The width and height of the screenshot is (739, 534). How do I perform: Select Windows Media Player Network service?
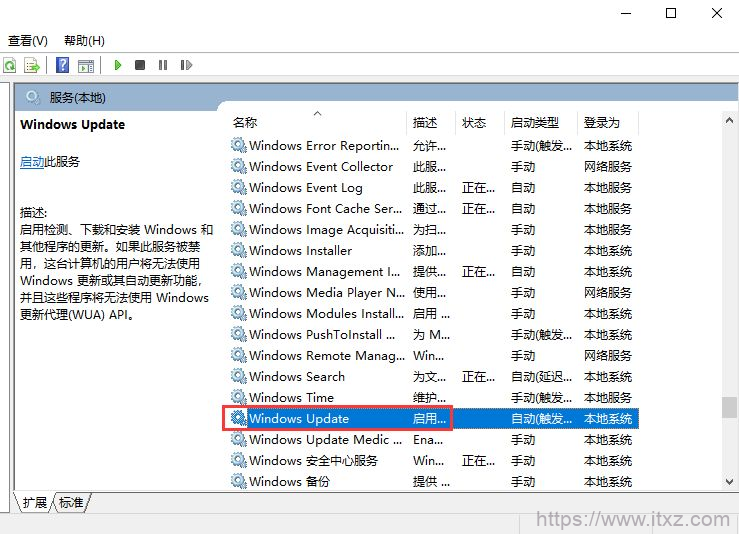pos(434,293)
